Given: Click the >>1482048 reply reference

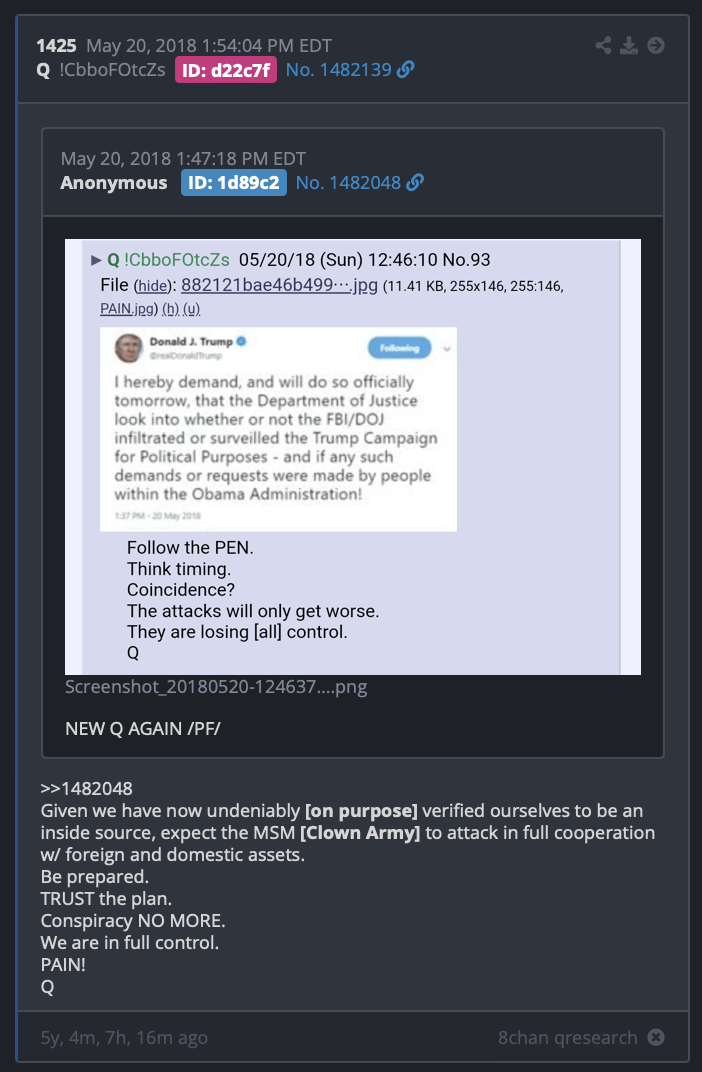Looking at the screenshot, I should 87,788.
